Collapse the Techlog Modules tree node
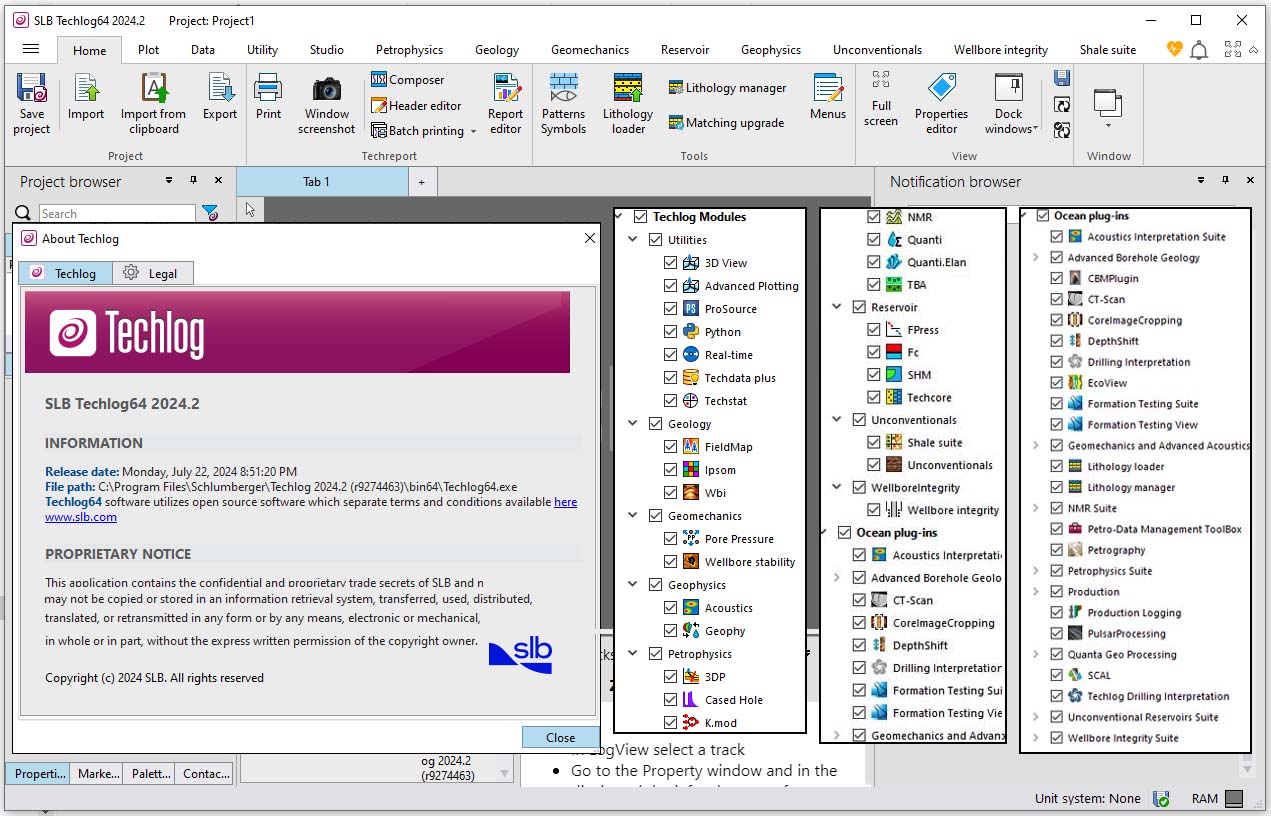The image size is (1271, 816). [619, 217]
